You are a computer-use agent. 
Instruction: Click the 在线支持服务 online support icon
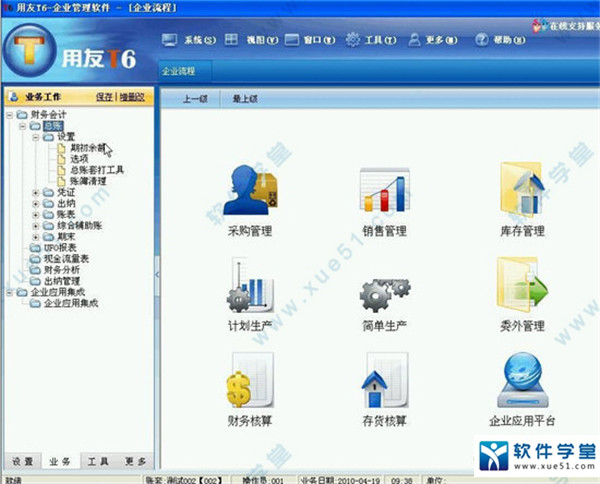[x=540, y=26]
